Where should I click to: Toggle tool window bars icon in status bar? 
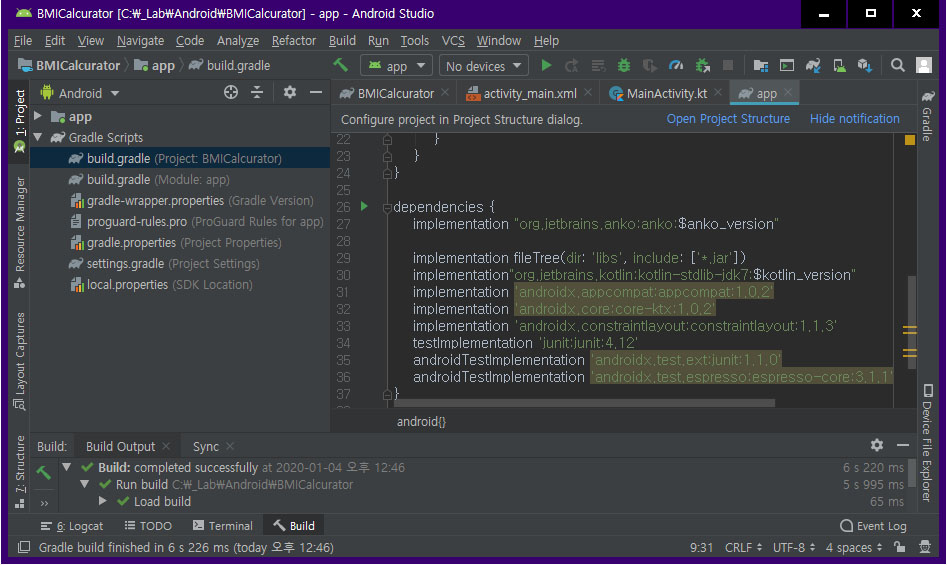(24, 547)
